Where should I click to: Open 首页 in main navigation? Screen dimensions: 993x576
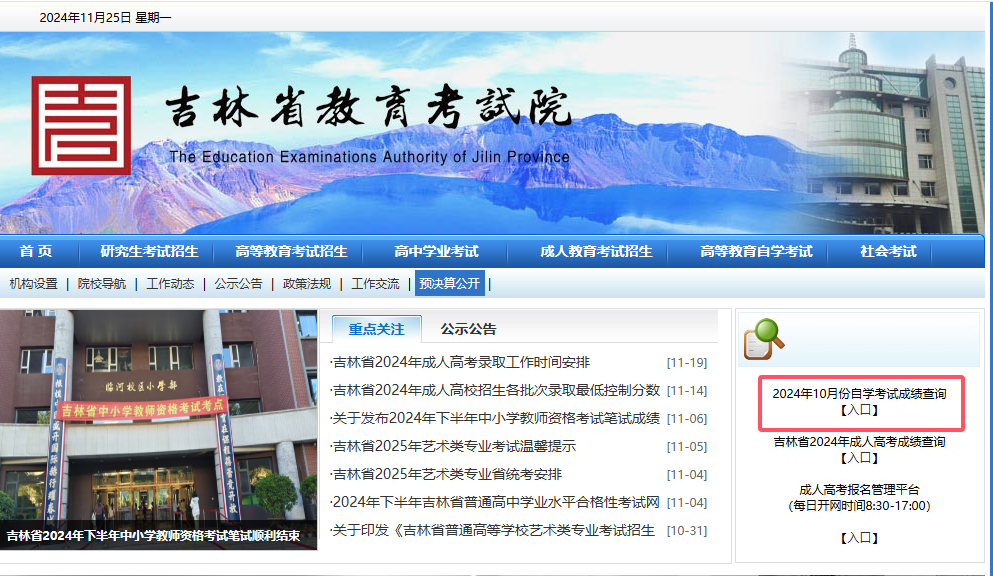point(36,251)
